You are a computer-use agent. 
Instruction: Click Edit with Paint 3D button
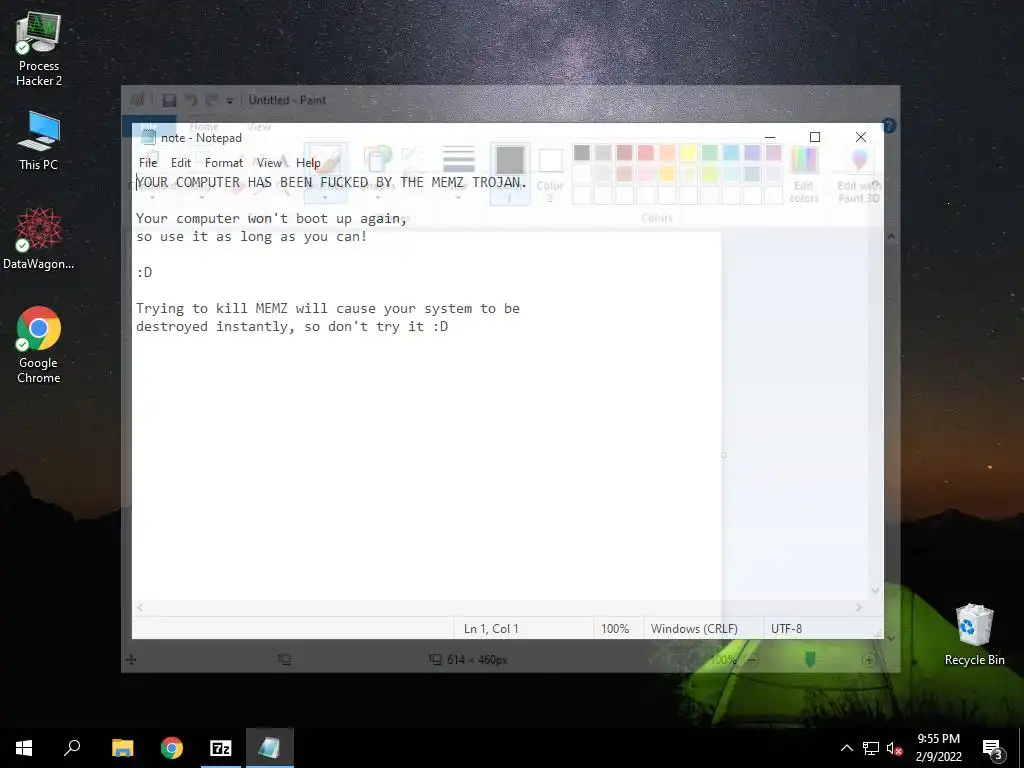point(859,174)
